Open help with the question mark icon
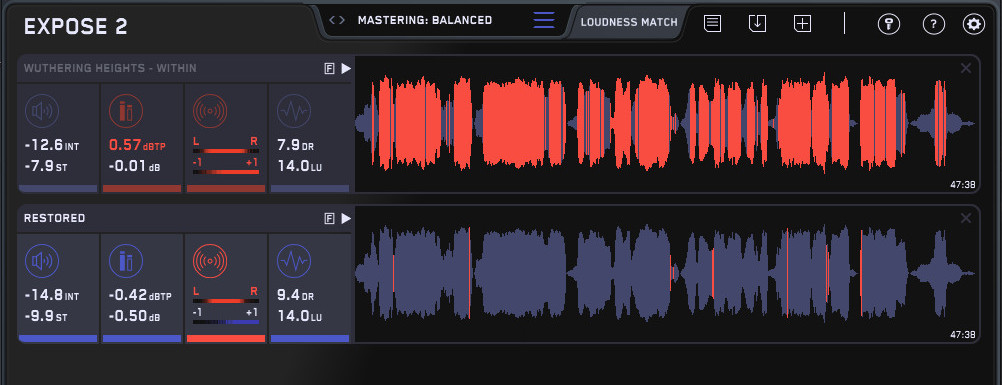 tap(934, 24)
